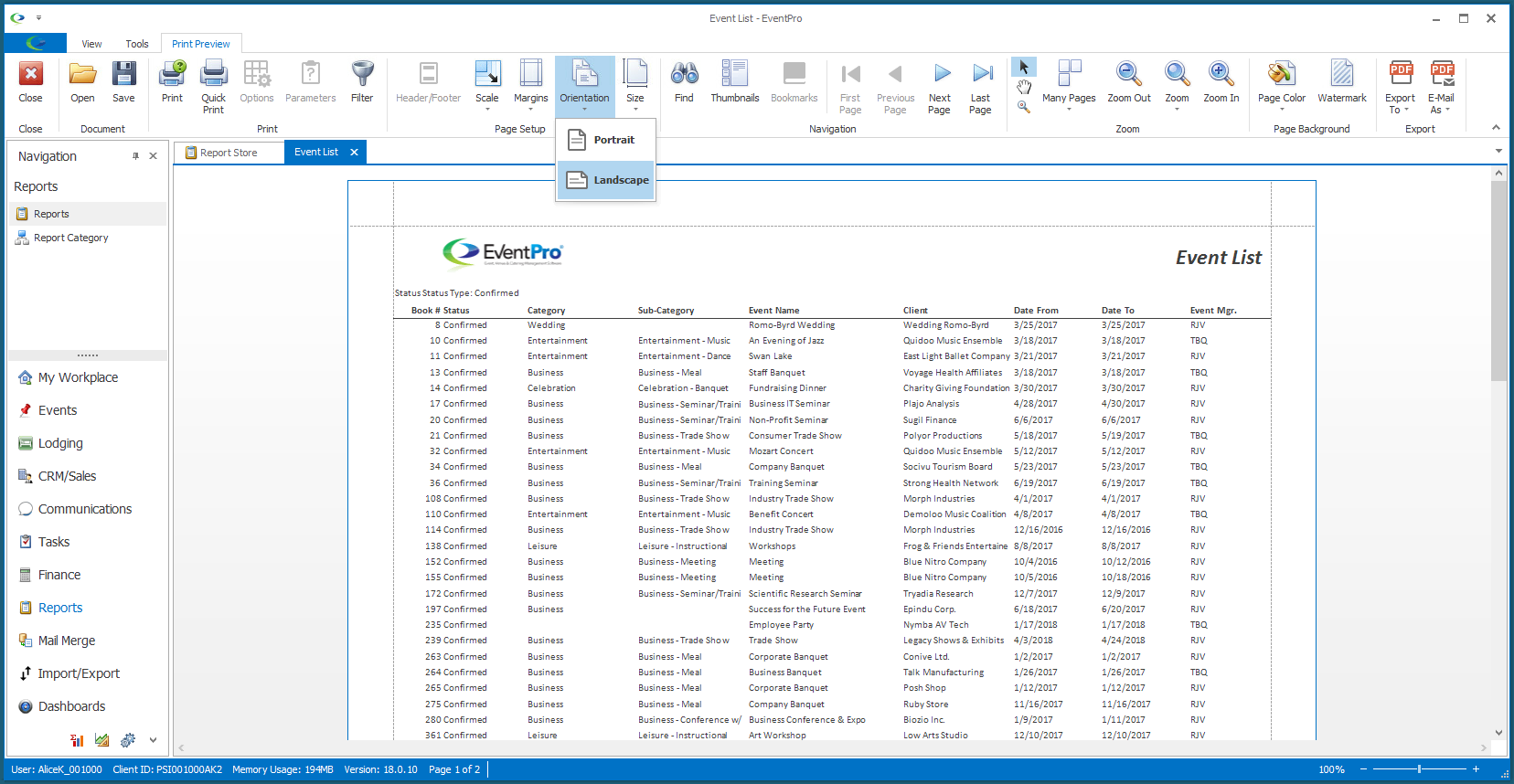Image resolution: width=1514 pixels, height=784 pixels.
Task: Show page Thumbnails
Action: click(734, 82)
